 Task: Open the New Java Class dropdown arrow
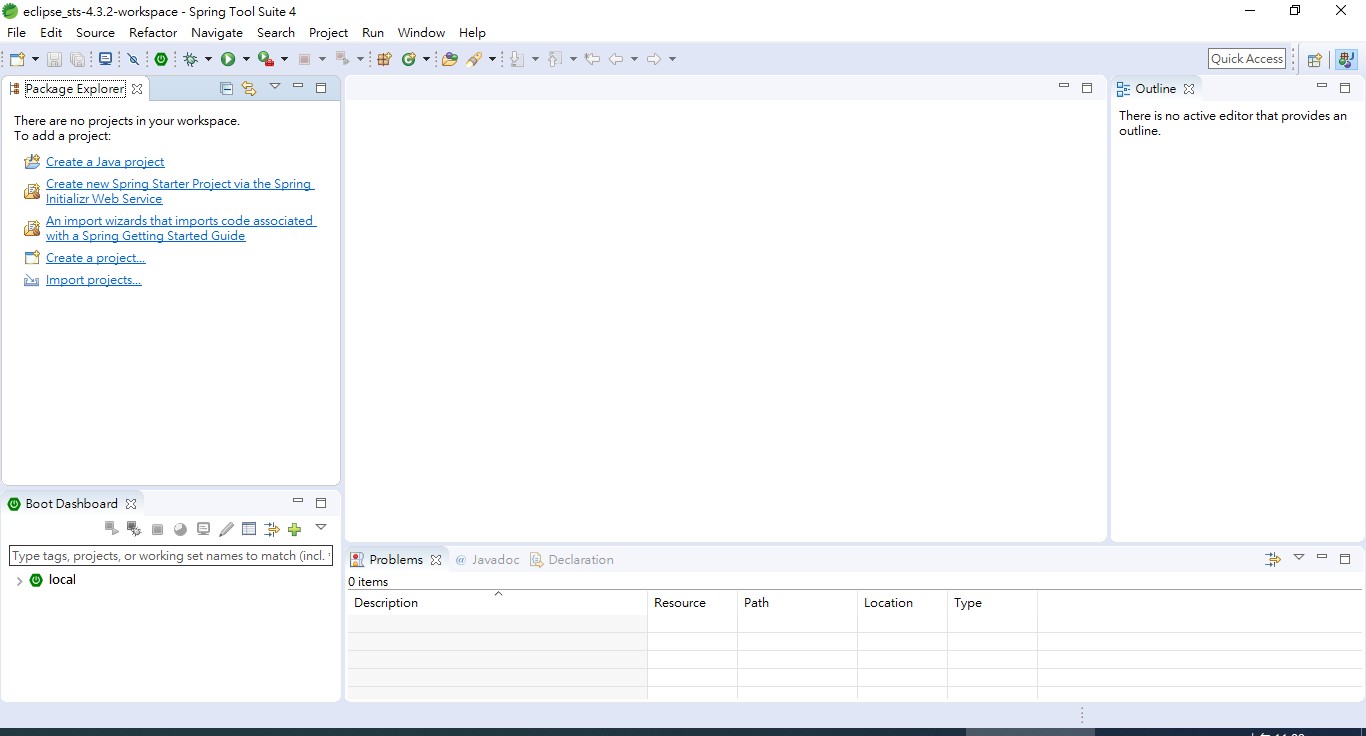426,59
